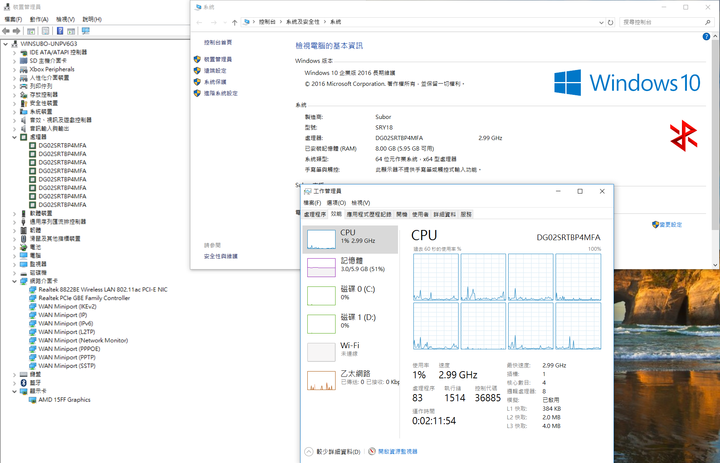Image resolution: width=720 pixels, height=463 pixels.
Task: Collapse the 網路介面卡 network adapters category
Action: point(15,281)
